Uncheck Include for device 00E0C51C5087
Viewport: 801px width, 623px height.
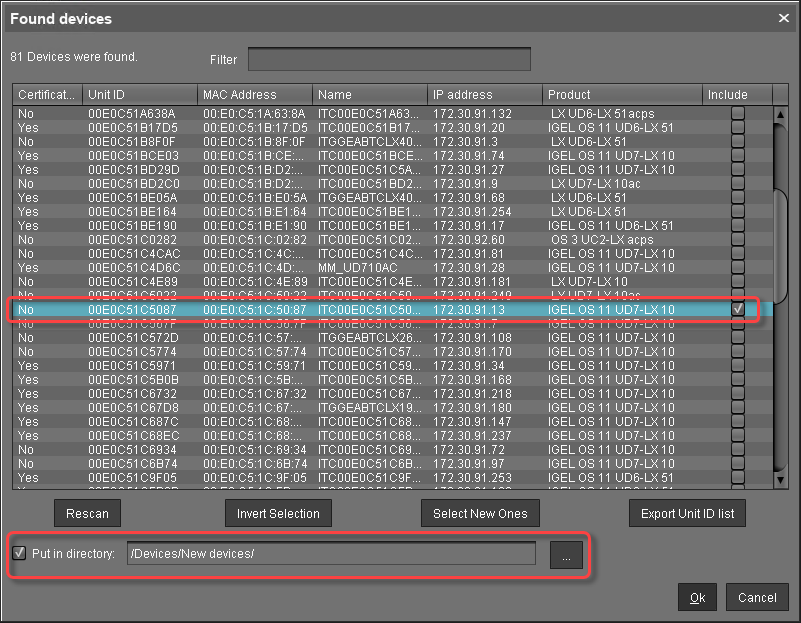[x=738, y=310]
